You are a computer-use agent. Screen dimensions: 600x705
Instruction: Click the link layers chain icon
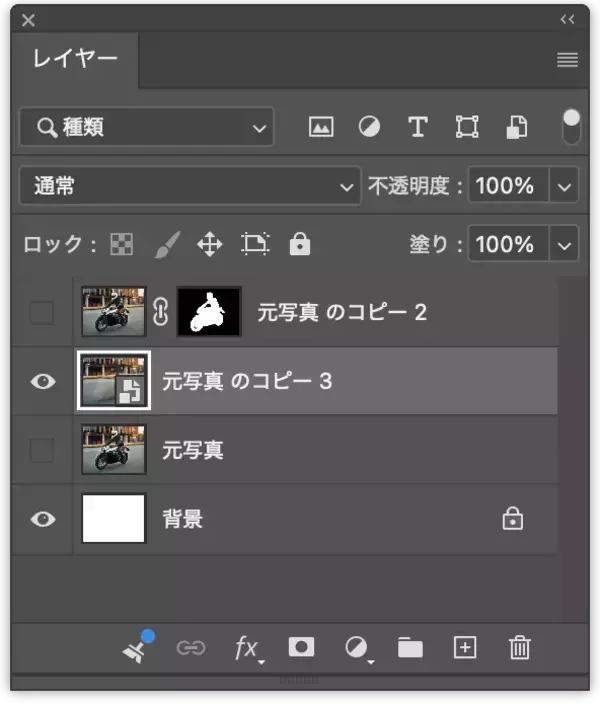click(191, 648)
